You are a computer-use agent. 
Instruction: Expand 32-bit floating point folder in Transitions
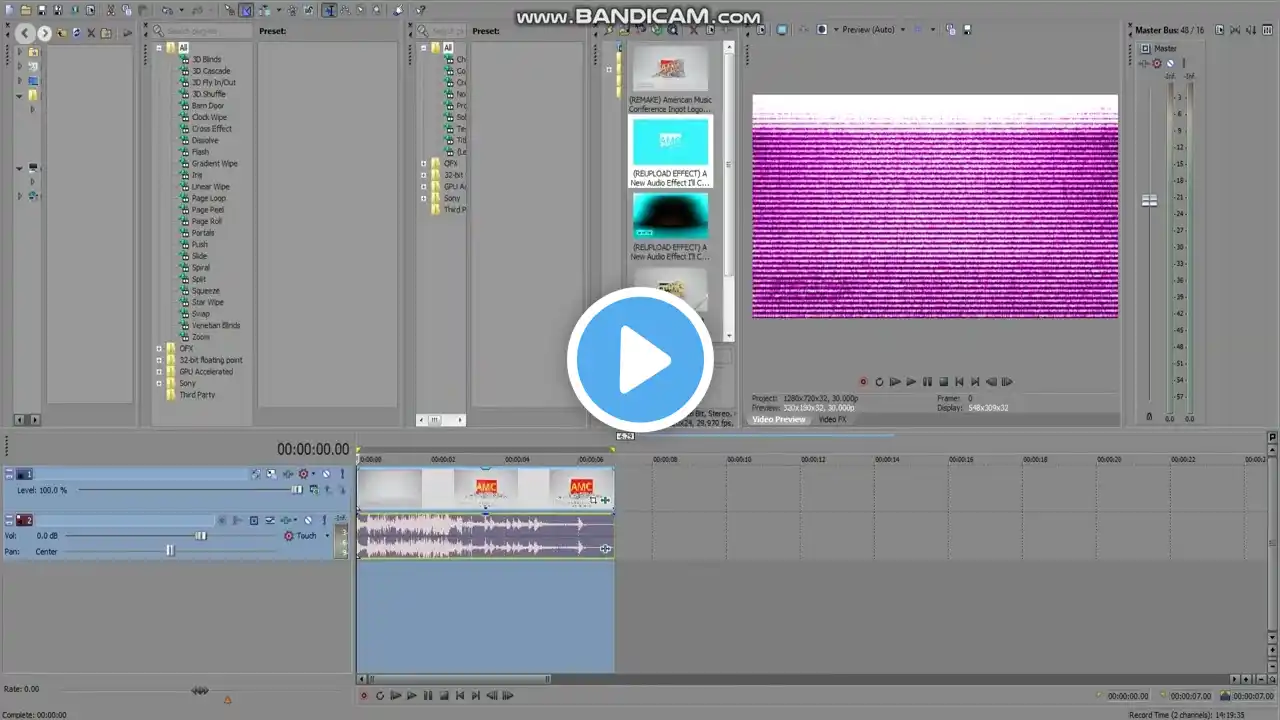[x=159, y=360]
